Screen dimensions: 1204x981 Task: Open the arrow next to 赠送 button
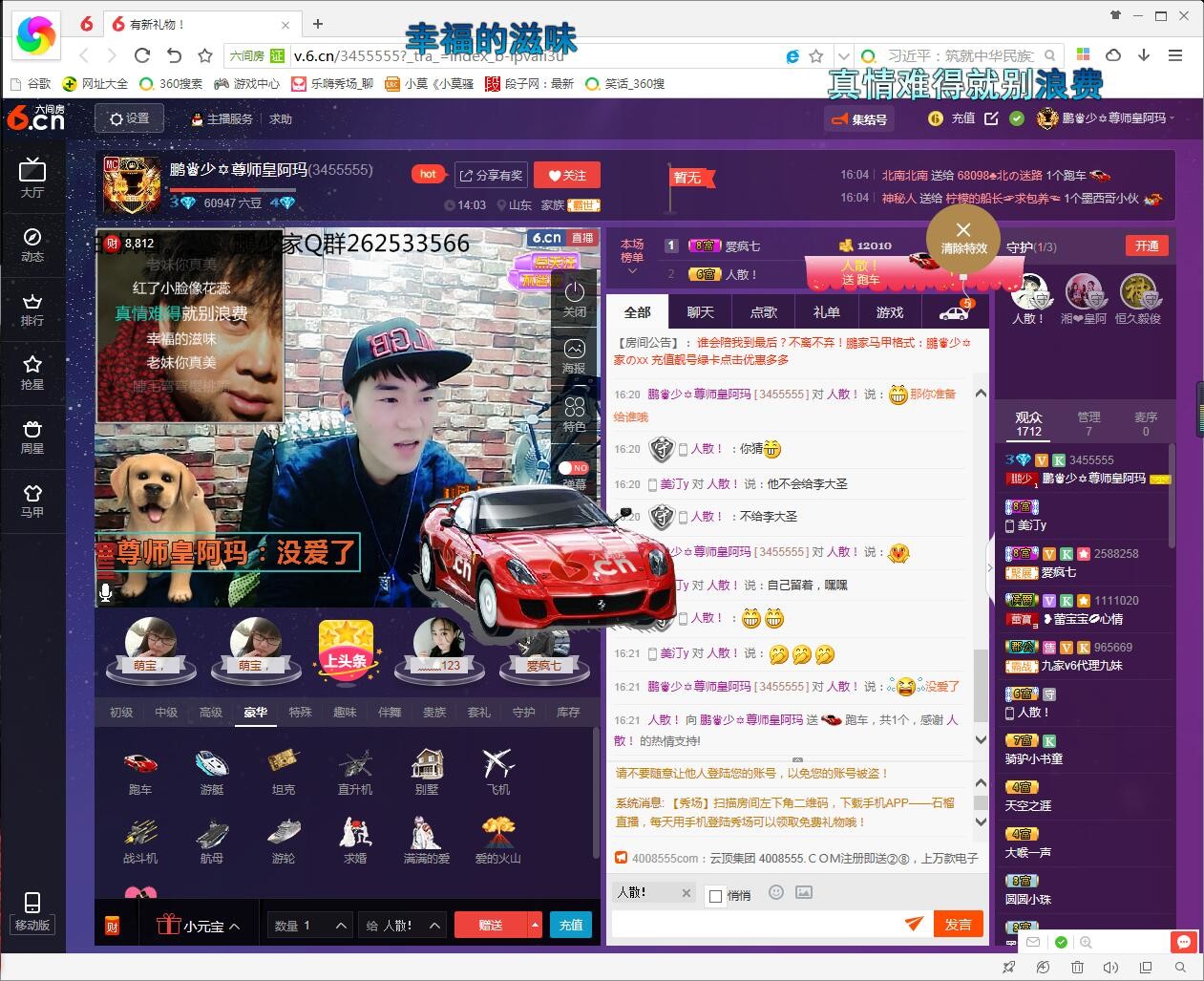535,925
